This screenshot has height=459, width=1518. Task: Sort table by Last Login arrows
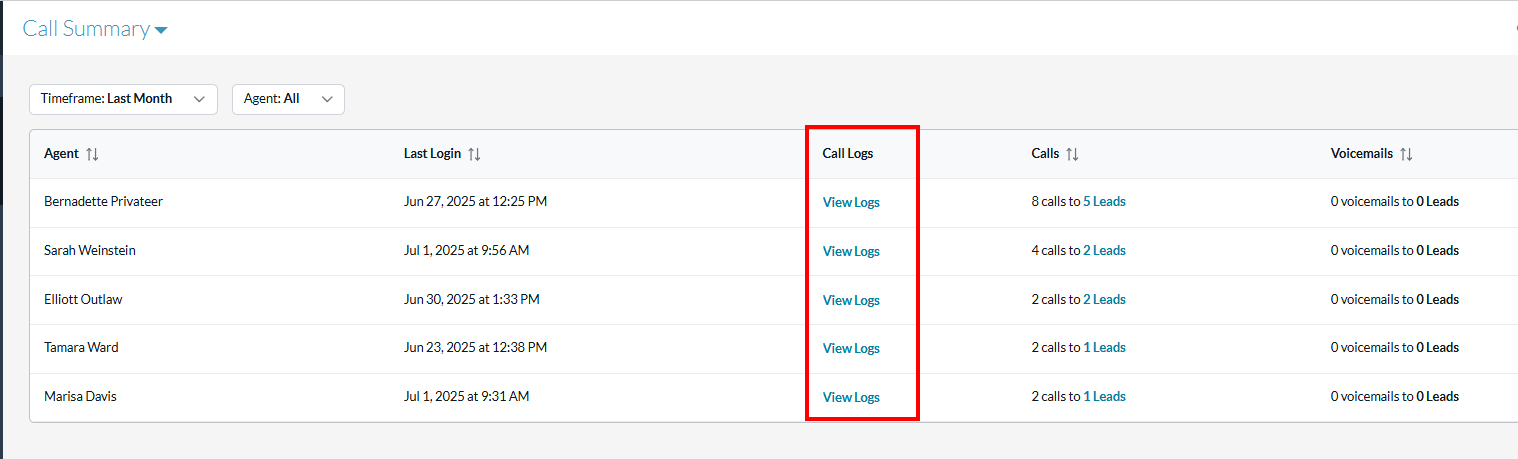(474, 154)
